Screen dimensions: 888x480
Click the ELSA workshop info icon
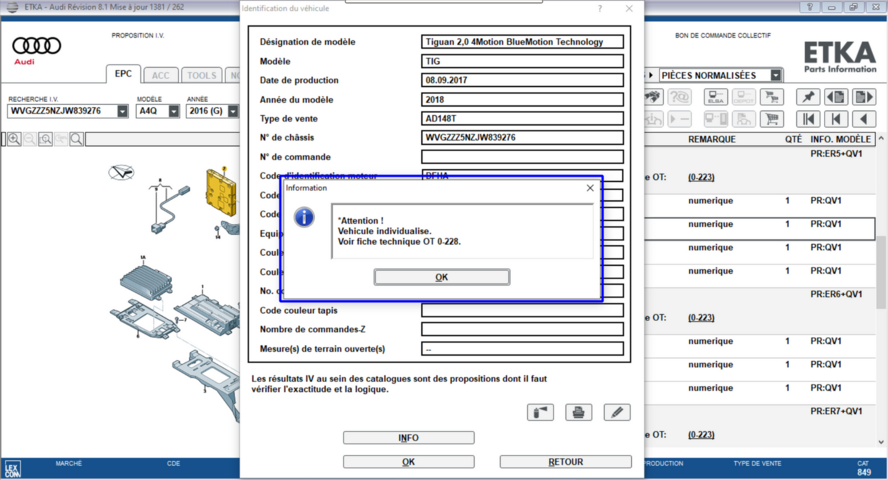click(x=716, y=97)
